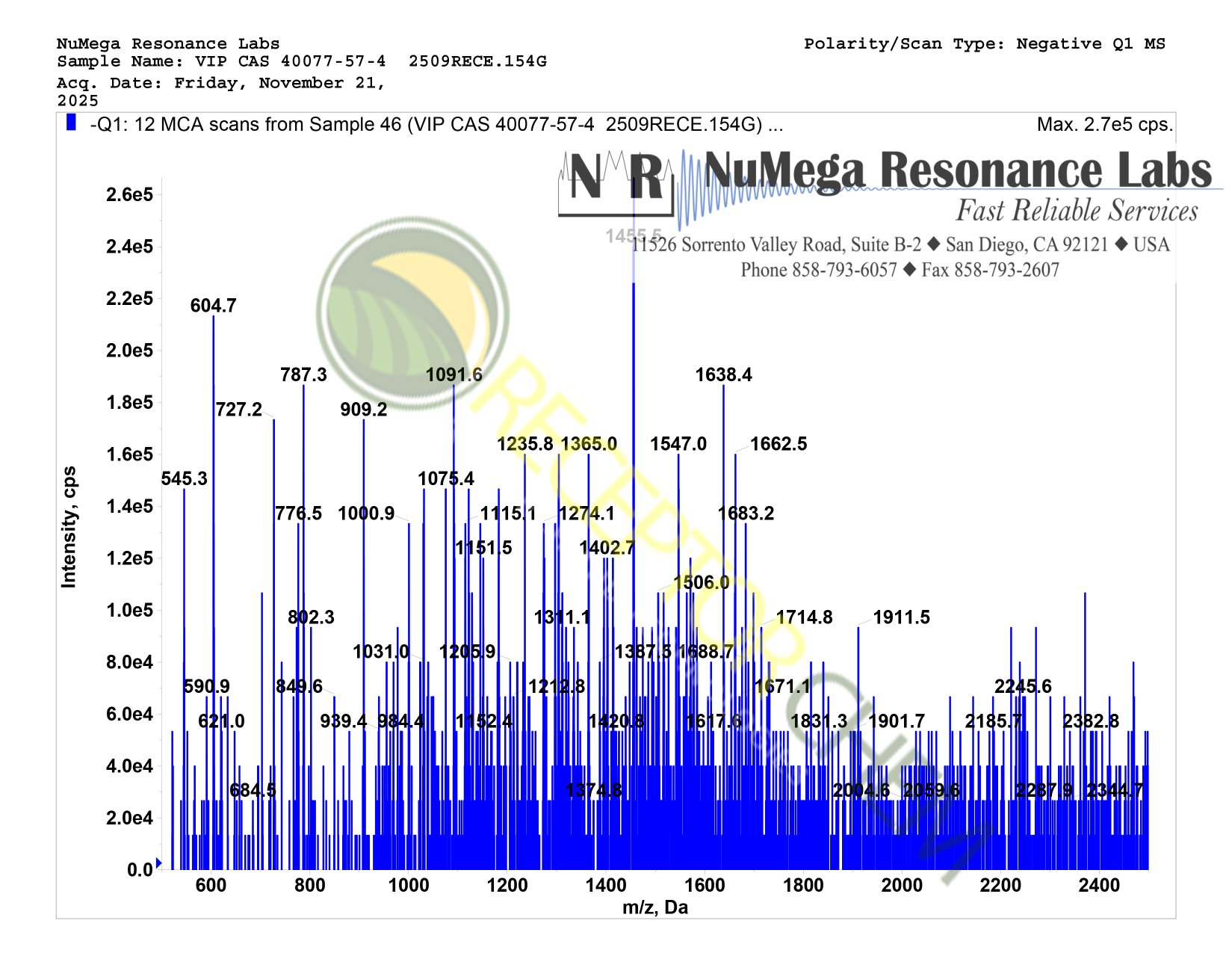Click the green circular watermark logo
This screenshot has height=953, width=1232.
pyautogui.click(x=413, y=312)
